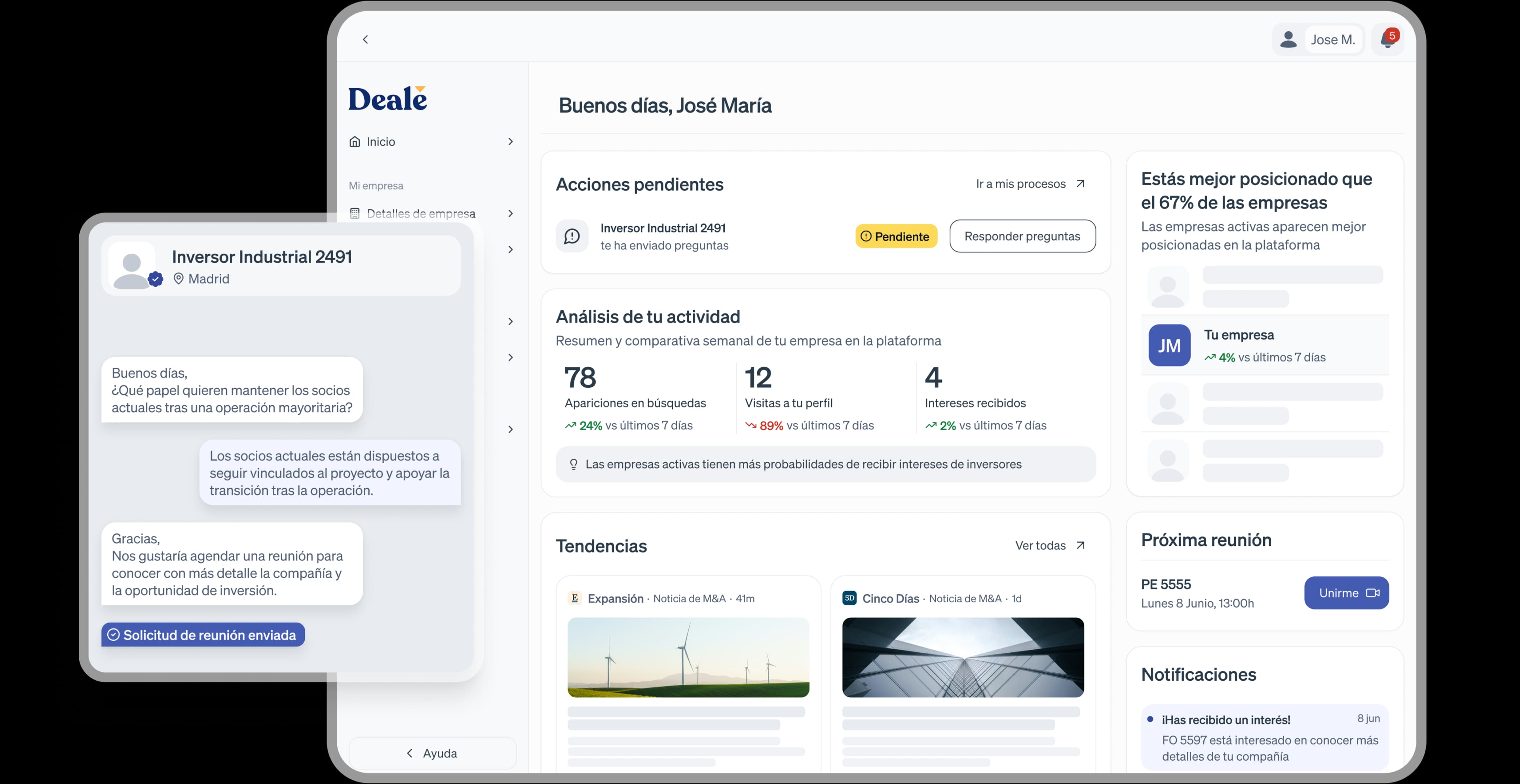Click the lightbulb tip icon
The height and width of the screenshot is (784, 1520).
[573, 464]
